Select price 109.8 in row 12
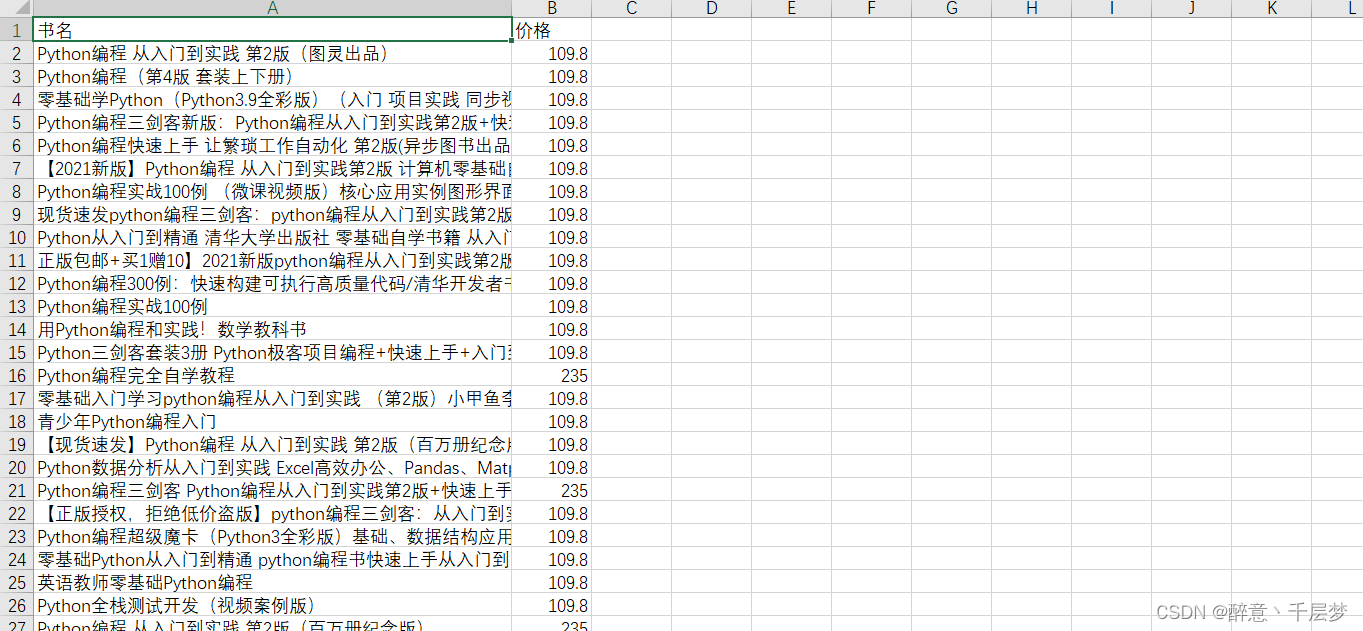1363x631 pixels. click(x=551, y=283)
